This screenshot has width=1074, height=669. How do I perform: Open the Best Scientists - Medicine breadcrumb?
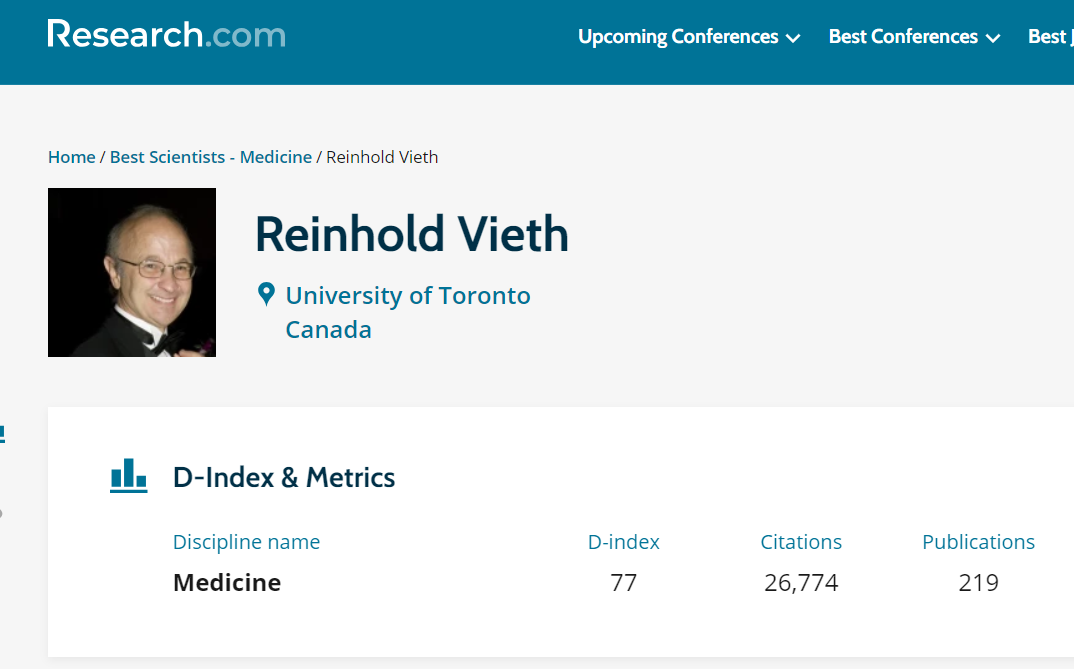(x=211, y=157)
